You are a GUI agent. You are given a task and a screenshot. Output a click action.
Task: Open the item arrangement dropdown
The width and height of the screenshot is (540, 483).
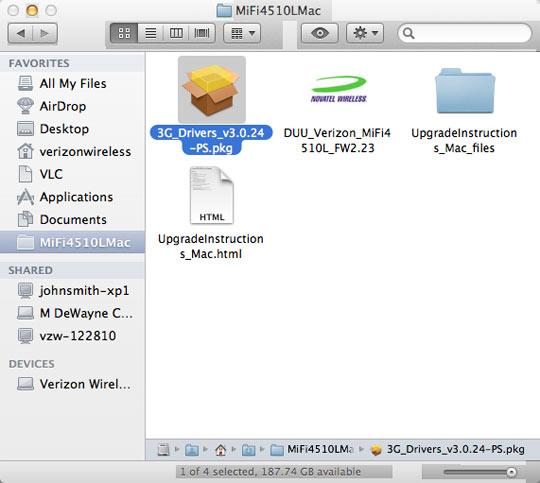pos(242,33)
